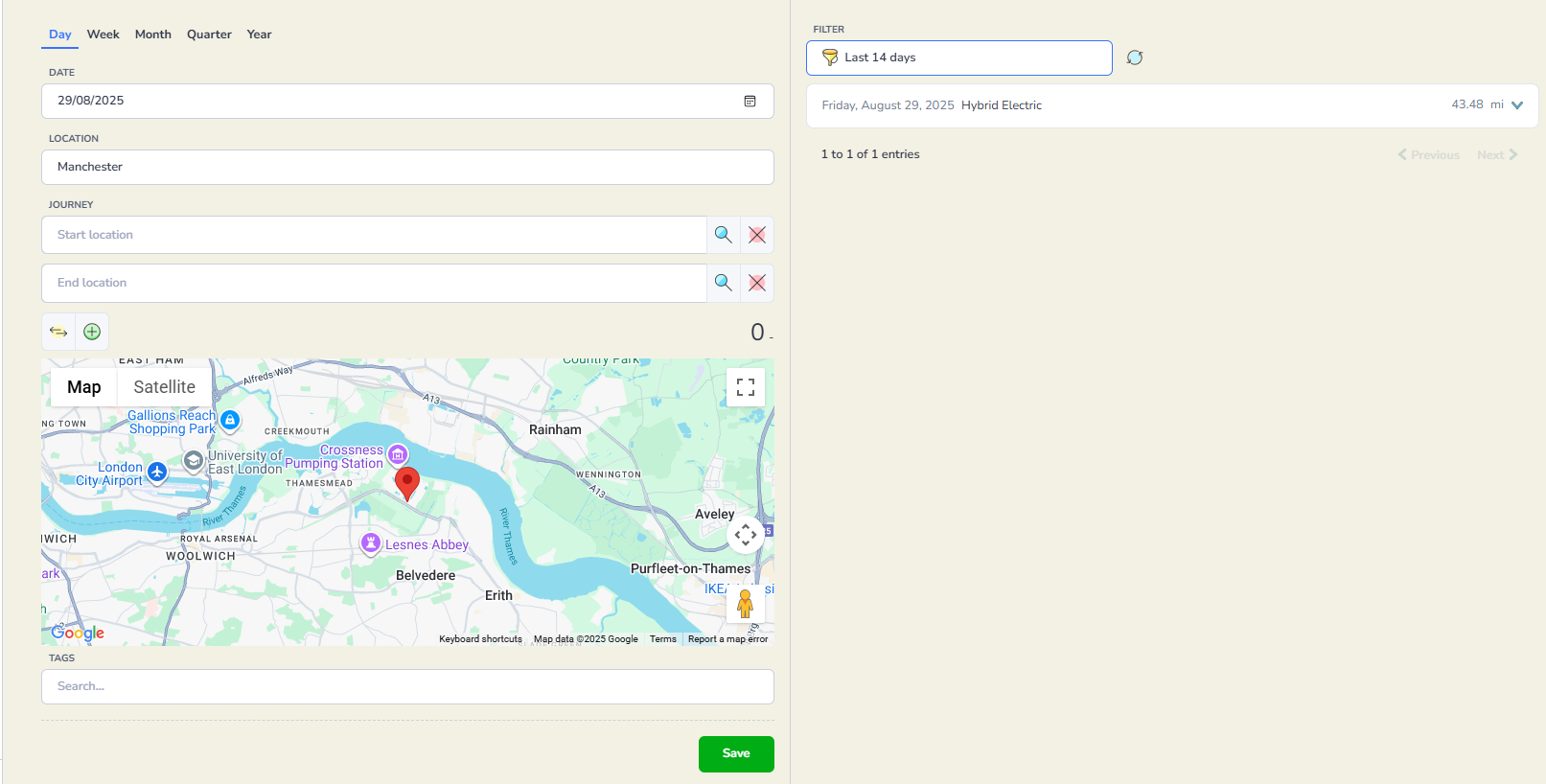
Task: Select the Friday, August 29, 2025 entry
Action: click(1172, 105)
